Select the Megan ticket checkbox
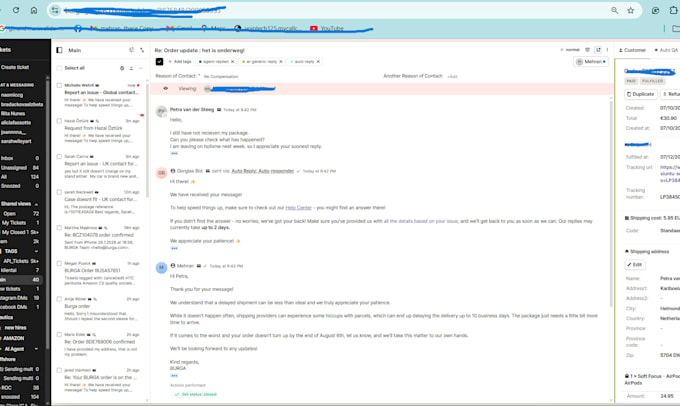The height and width of the screenshot is (406, 680). point(59,263)
